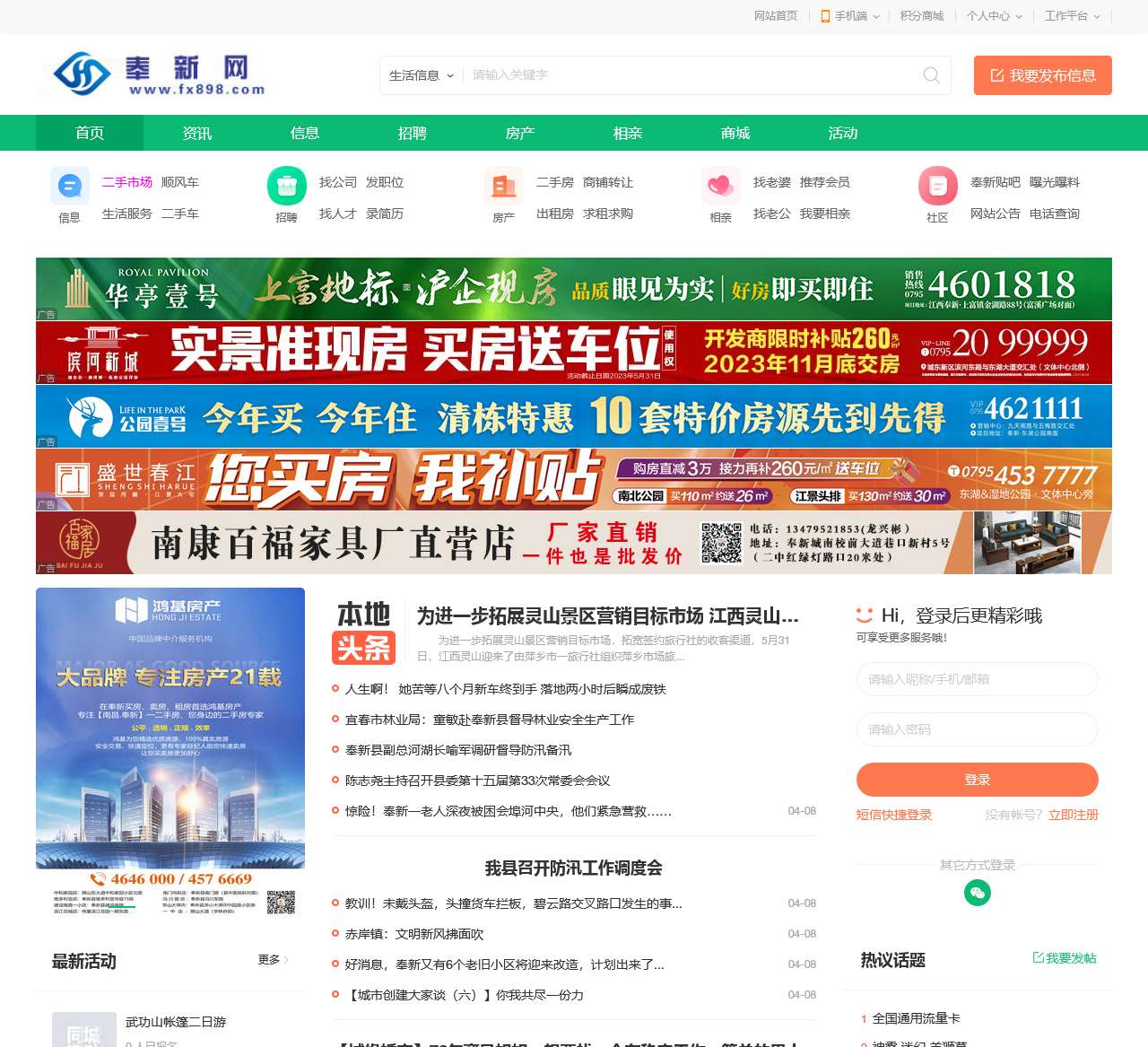Log in using the WeChat green icon
This screenshot has width=1148, height=1047.
point(977,893)
